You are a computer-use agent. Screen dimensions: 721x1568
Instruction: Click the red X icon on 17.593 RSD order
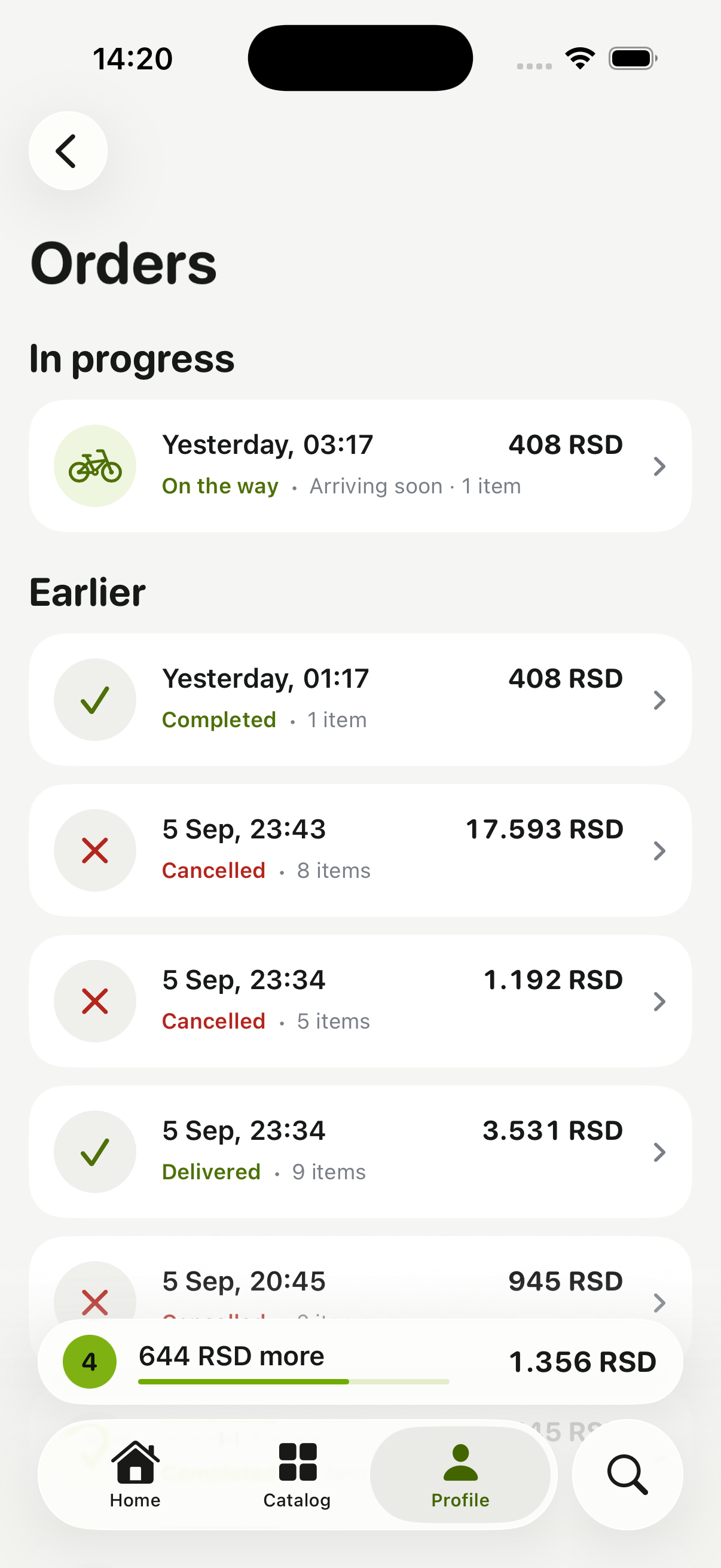tap(95, 850)
